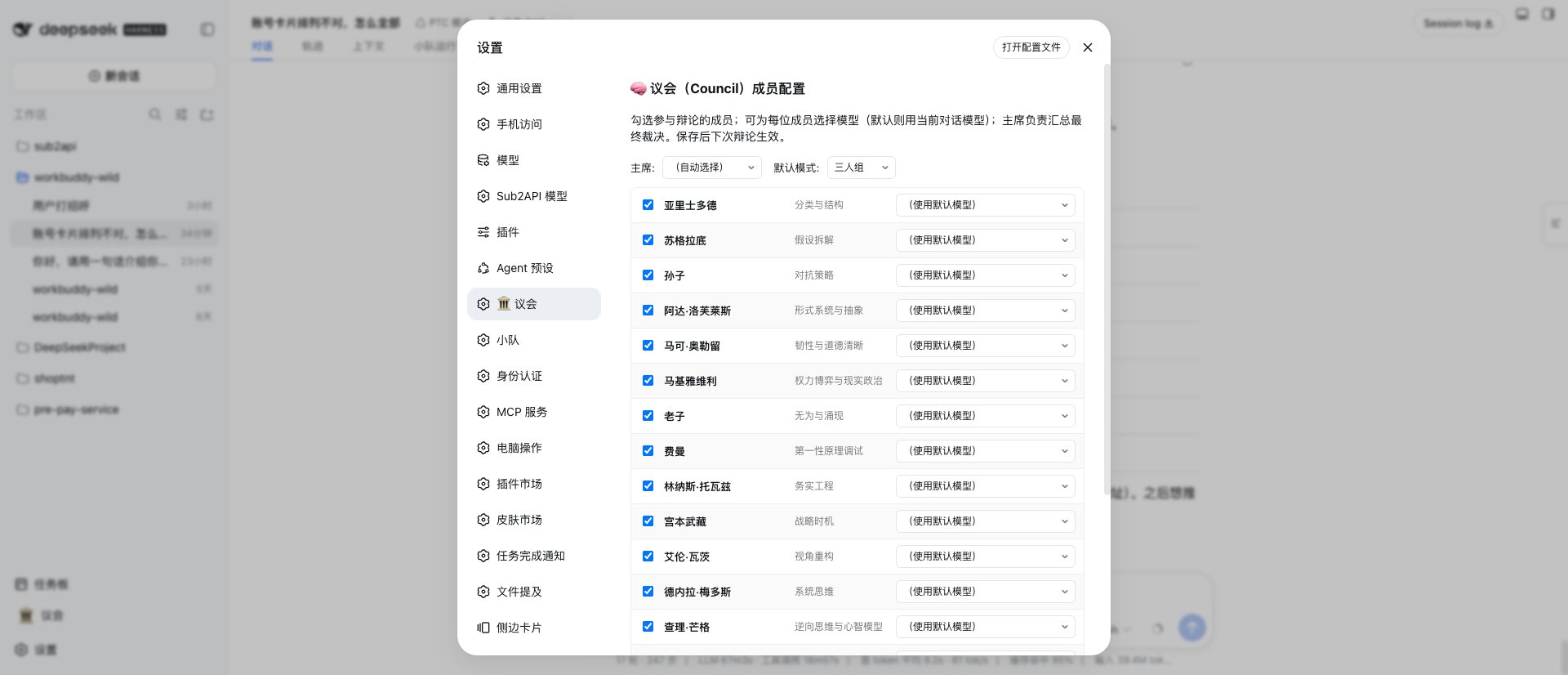Click the 电脑操作 sidebar icon

coord(483,448)
